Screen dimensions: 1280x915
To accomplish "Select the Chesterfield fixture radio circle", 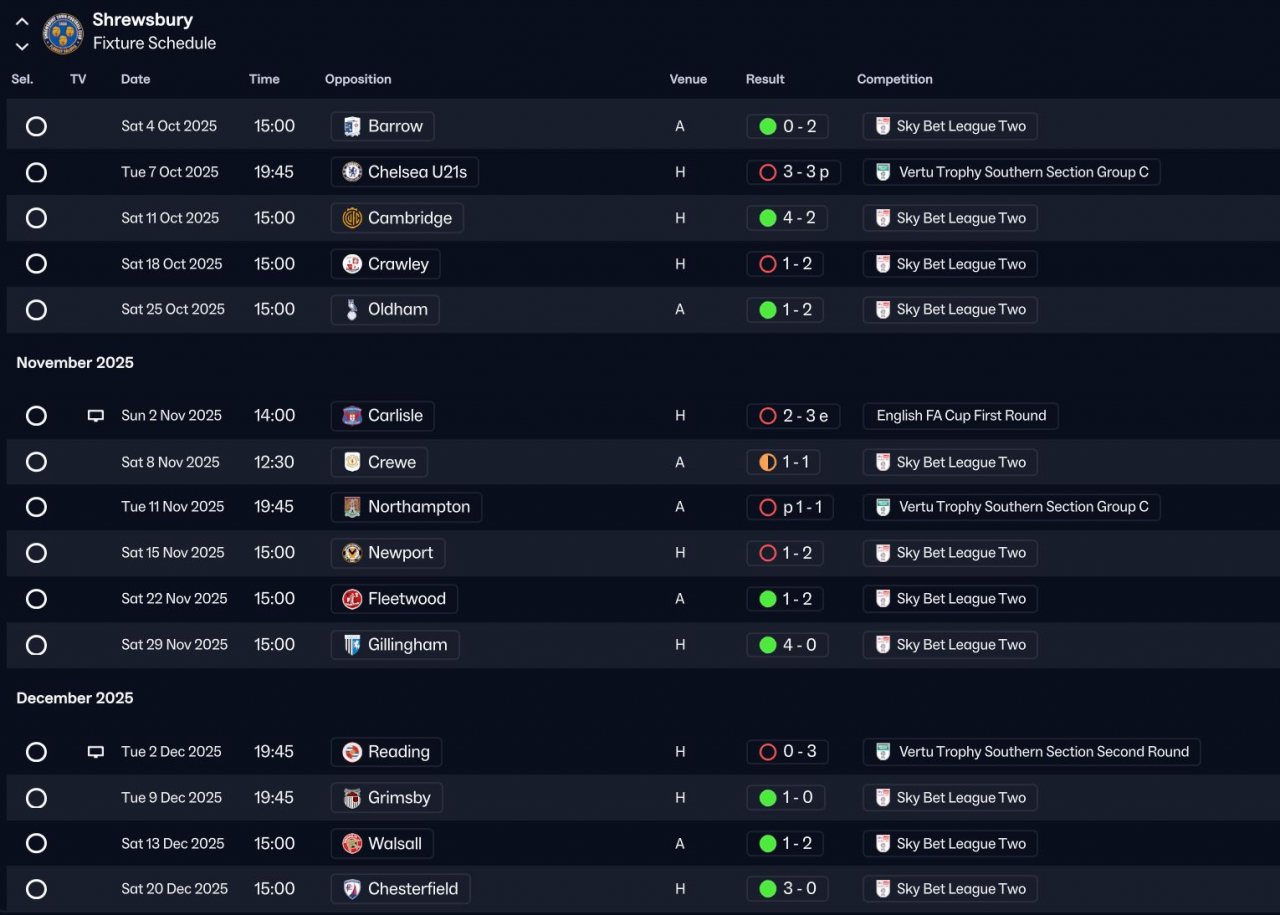I will [36, 889].
